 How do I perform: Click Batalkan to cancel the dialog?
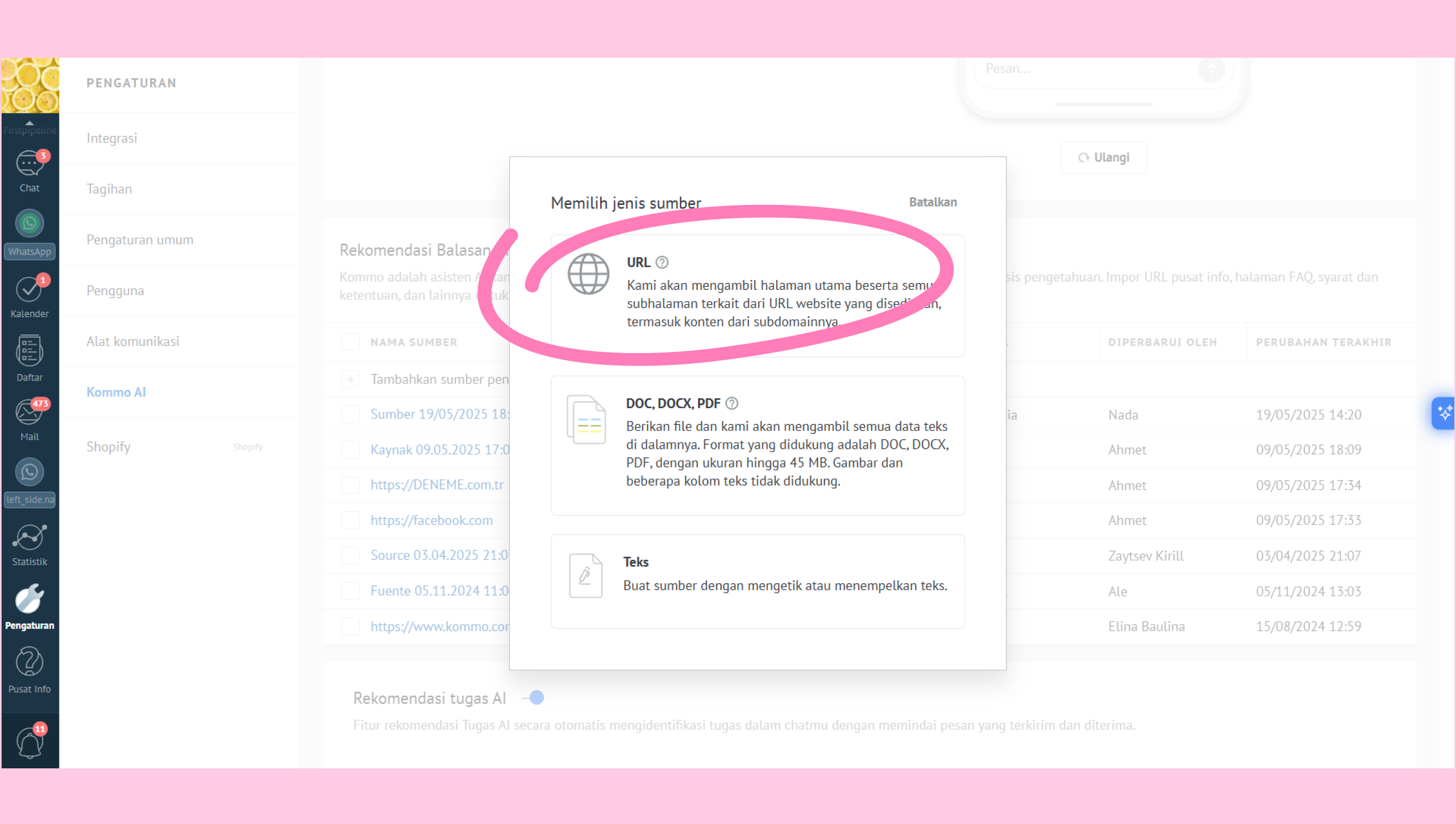click(x=932, y=202)
